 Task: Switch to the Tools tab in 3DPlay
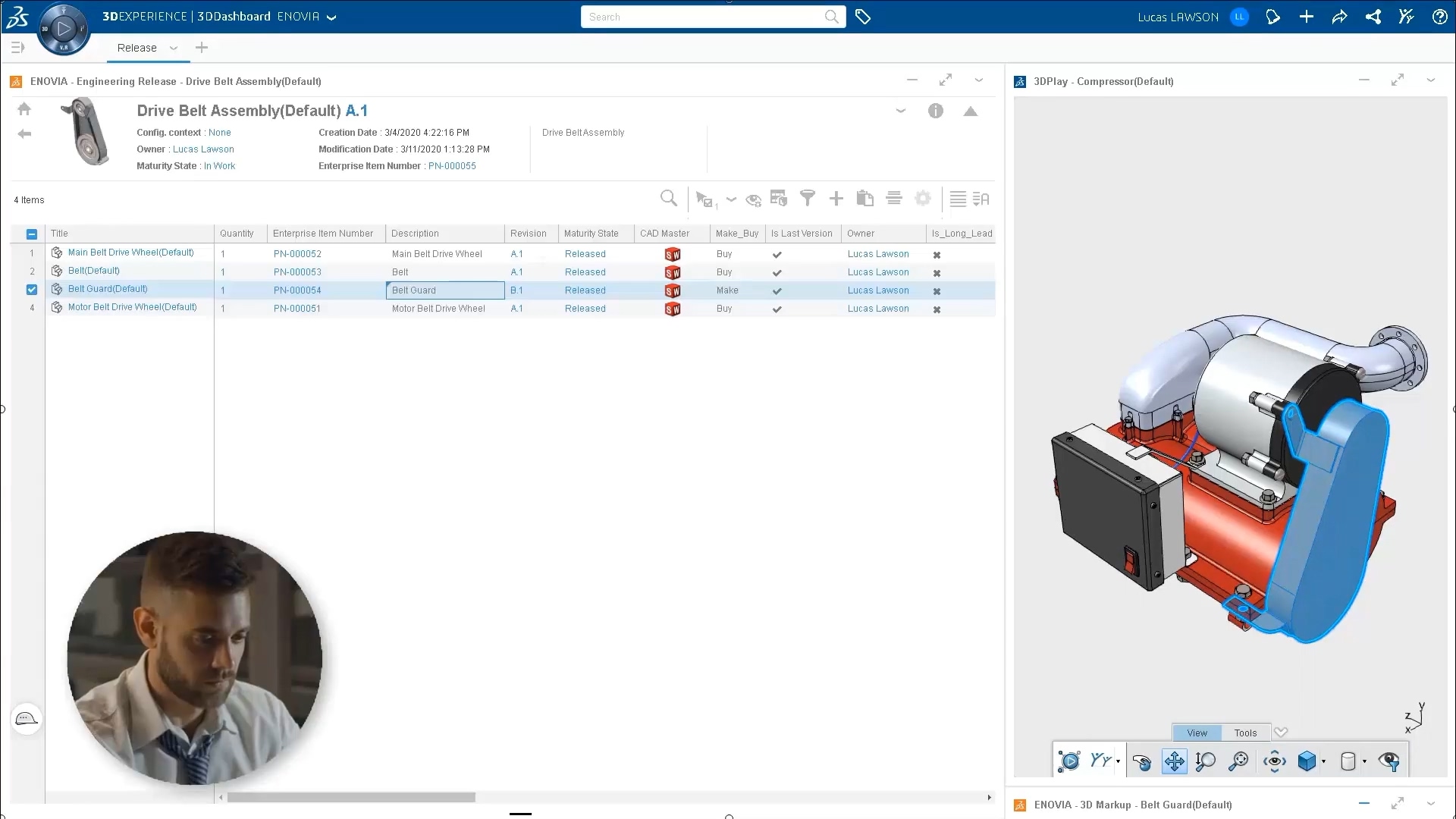coord(1245,733)
